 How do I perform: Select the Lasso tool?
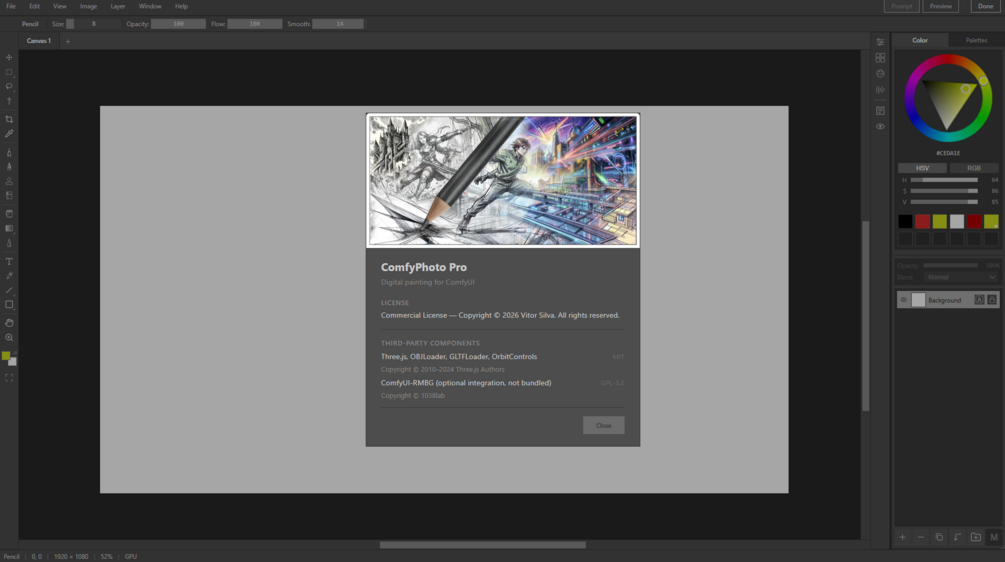coord(9,87)
